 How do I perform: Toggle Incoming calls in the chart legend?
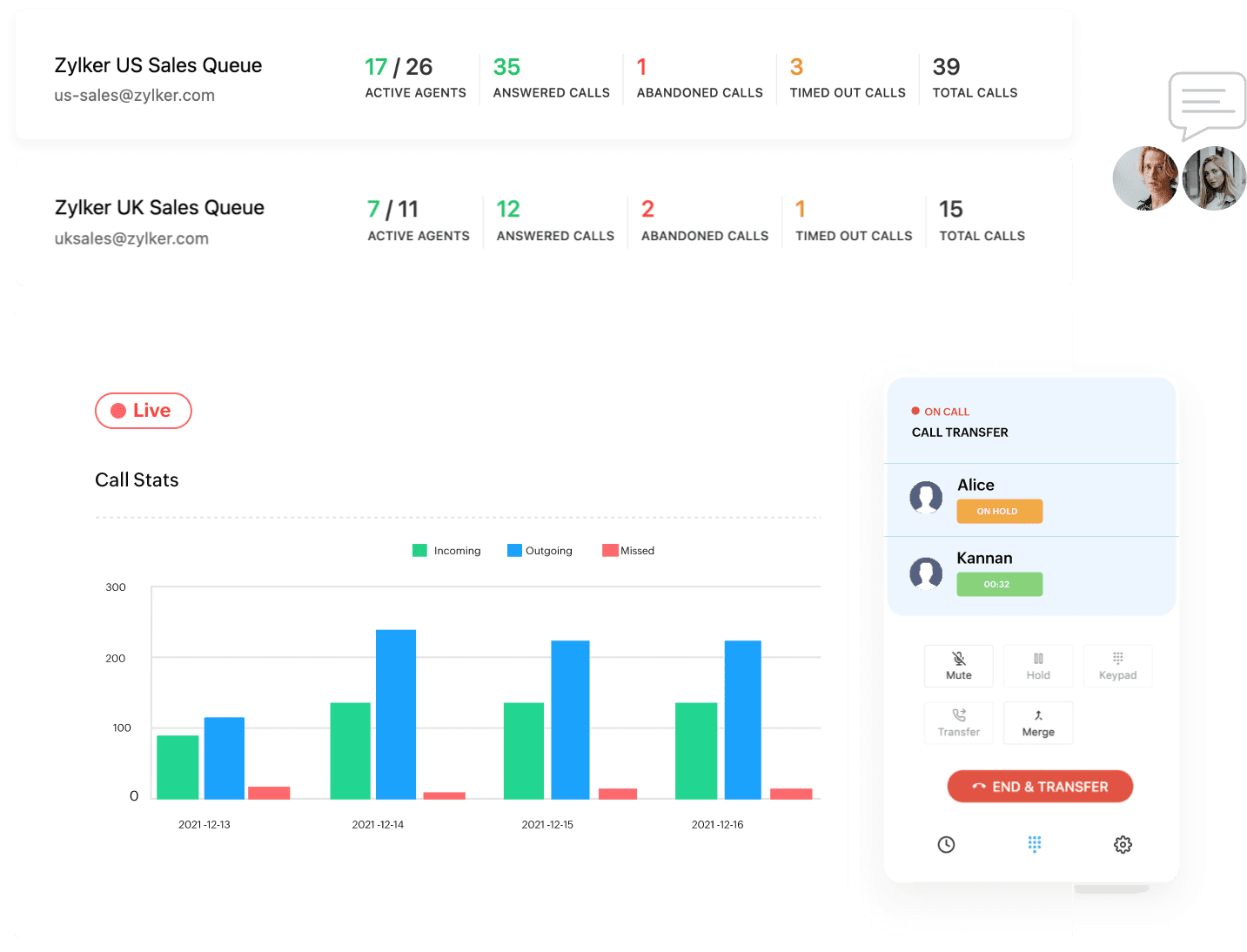(x=446, y=550)
